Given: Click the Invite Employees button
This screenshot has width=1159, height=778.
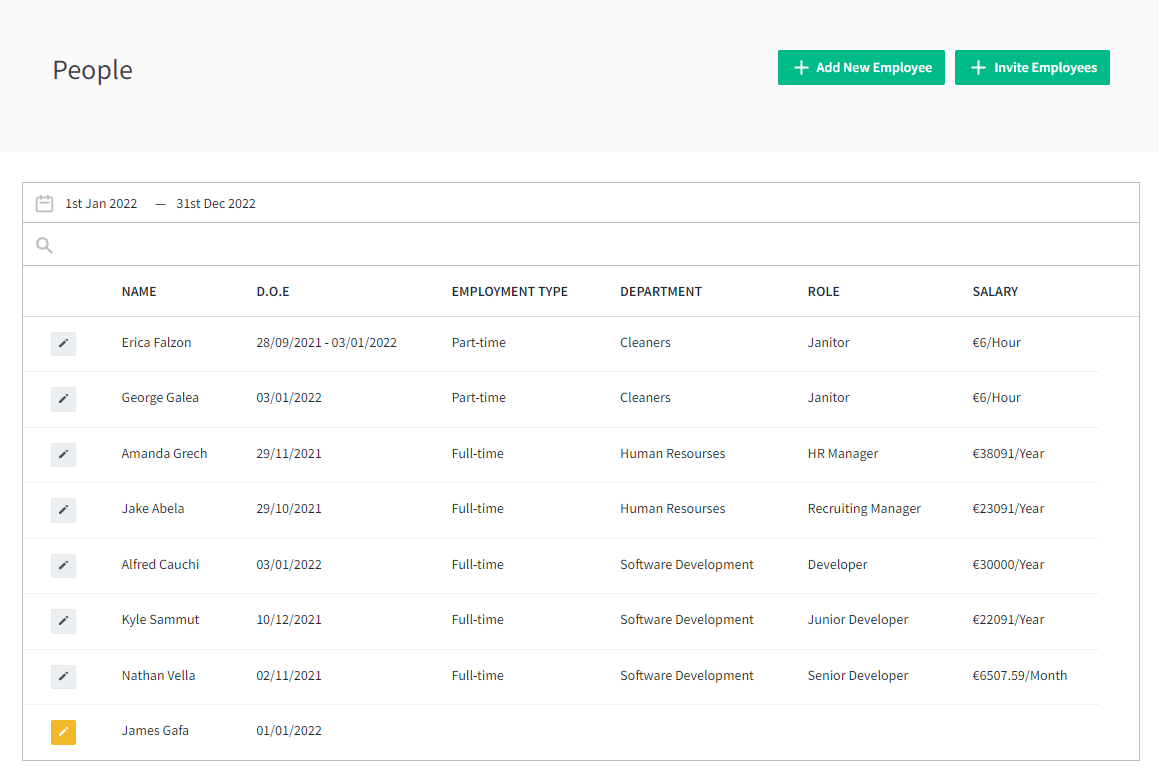Looking at the screenshot, I should click(1032, 67).
